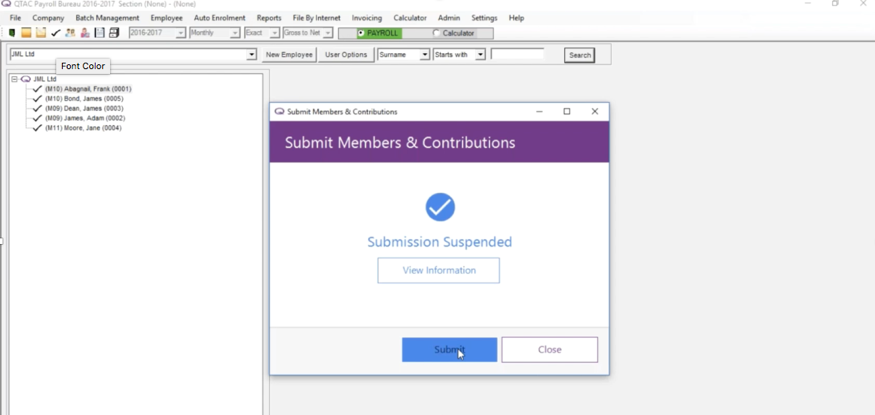The image size is (875, 415).
Task: Click the dark green book toolbar icon
Action: (x=12, y=33)
